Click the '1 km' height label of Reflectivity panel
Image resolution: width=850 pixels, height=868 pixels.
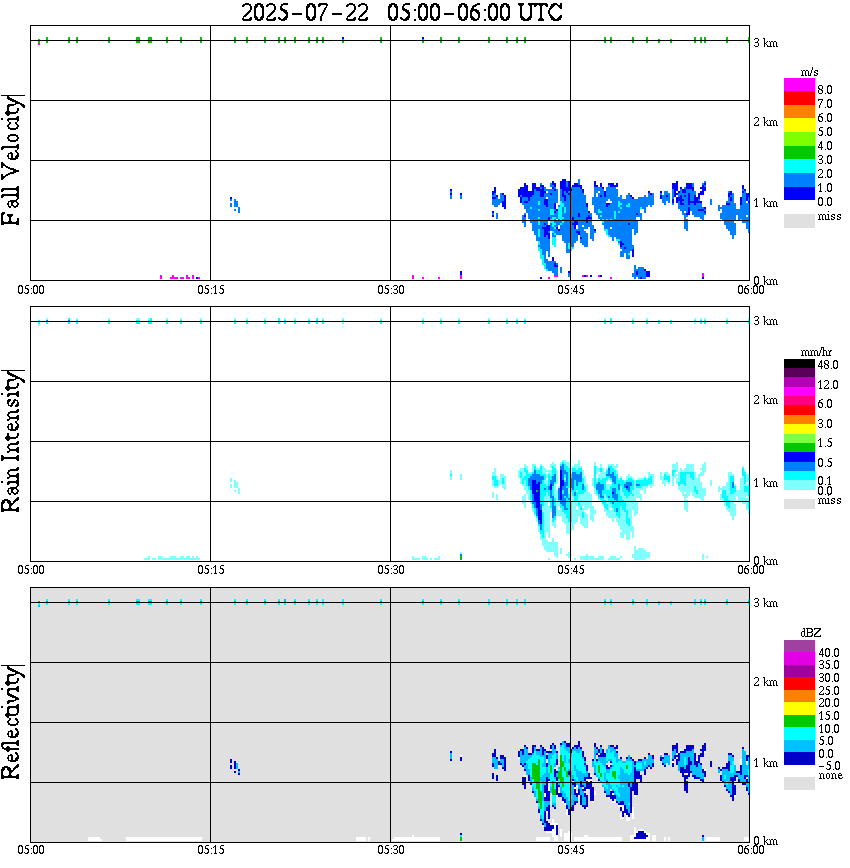point(766,763)
